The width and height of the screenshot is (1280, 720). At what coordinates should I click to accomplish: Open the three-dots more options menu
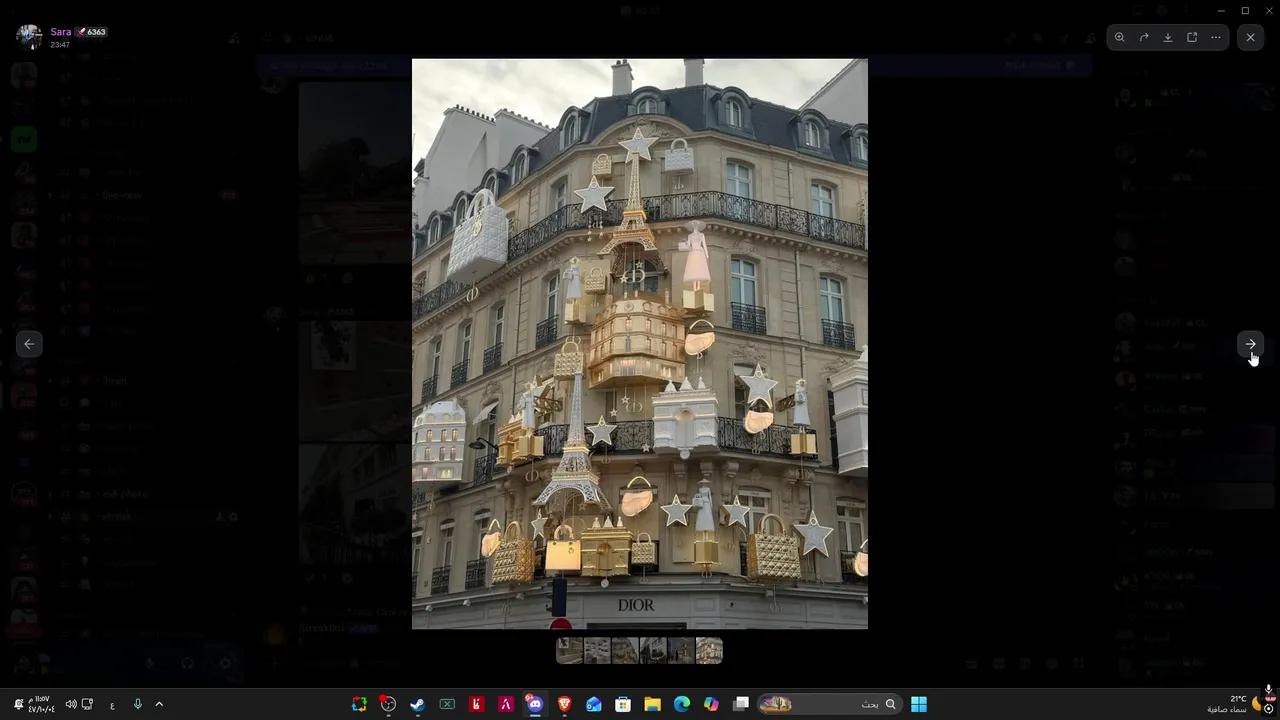point(1216,37)
